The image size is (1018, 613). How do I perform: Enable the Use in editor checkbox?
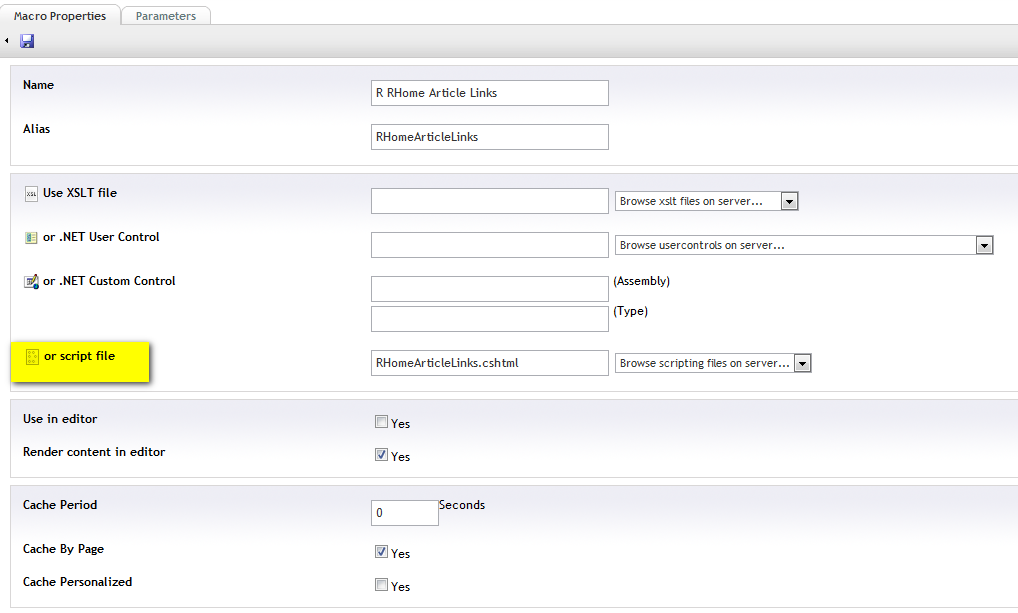point(381,422)
